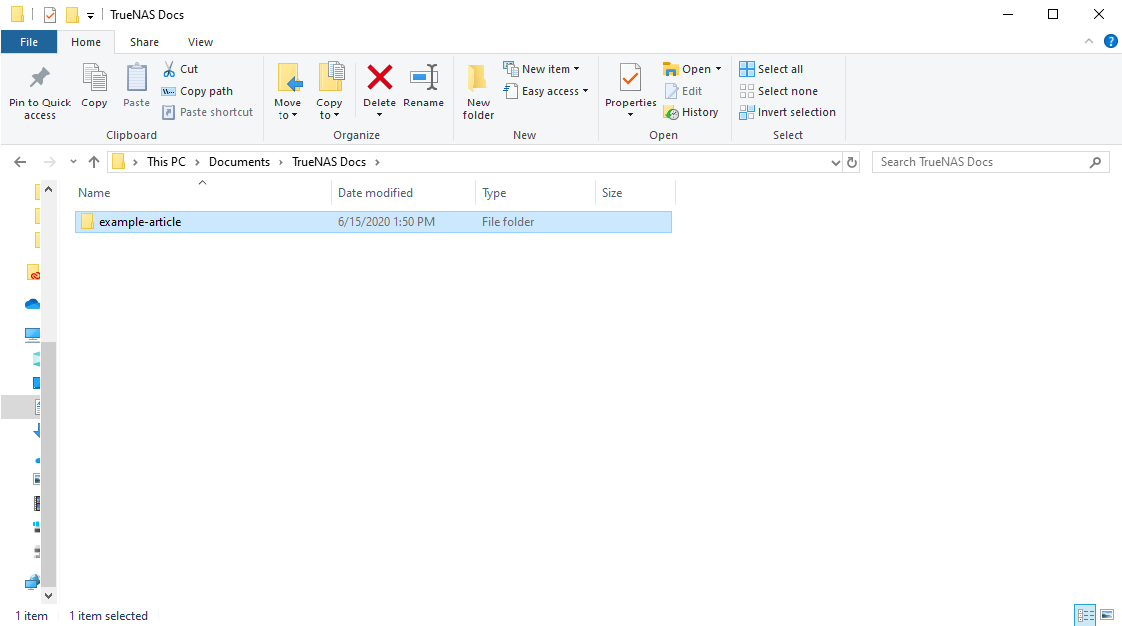Open the Easy access dropdown
1122x626 pixels.
546,91
